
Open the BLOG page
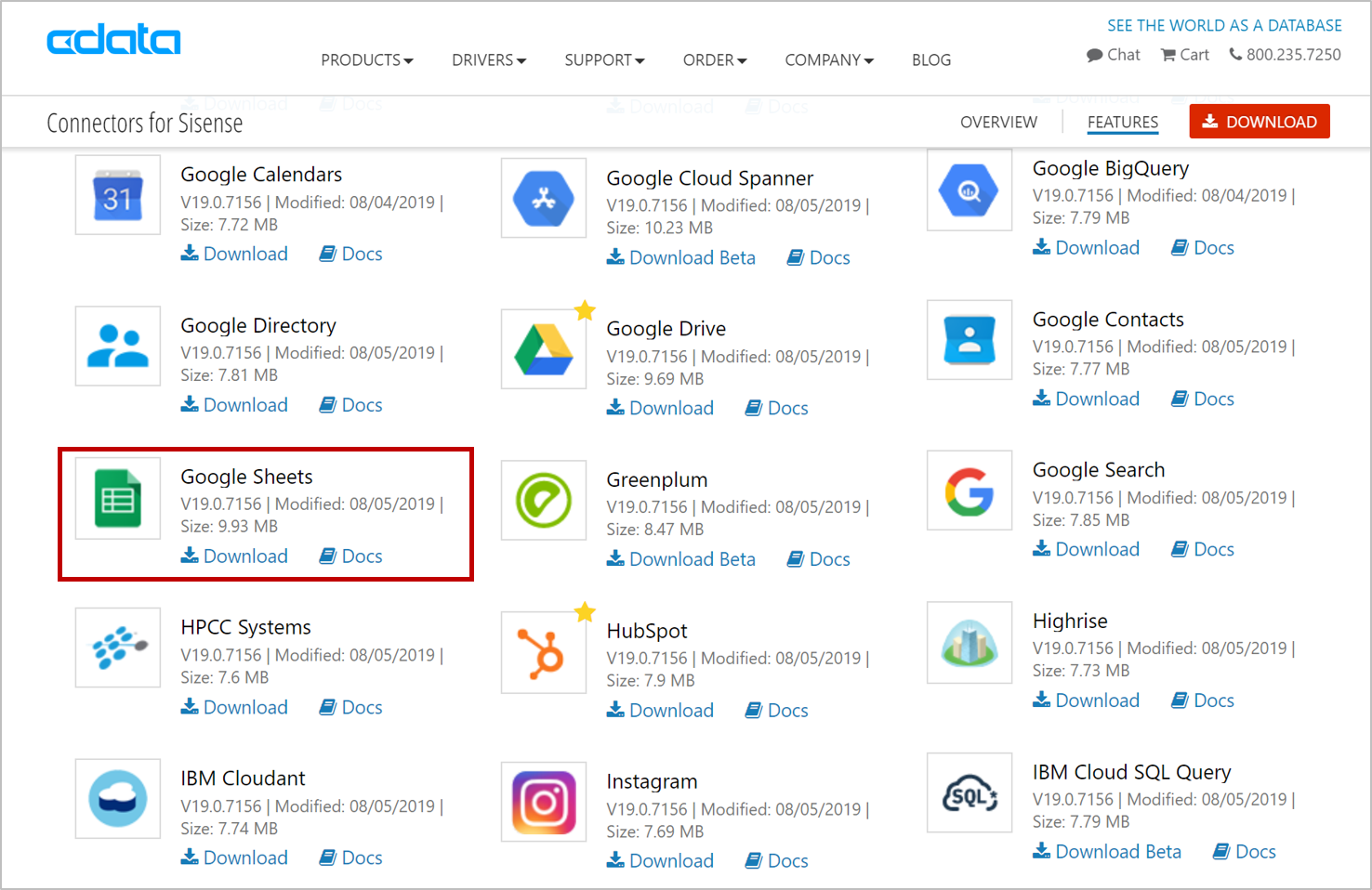coord(931,60)
